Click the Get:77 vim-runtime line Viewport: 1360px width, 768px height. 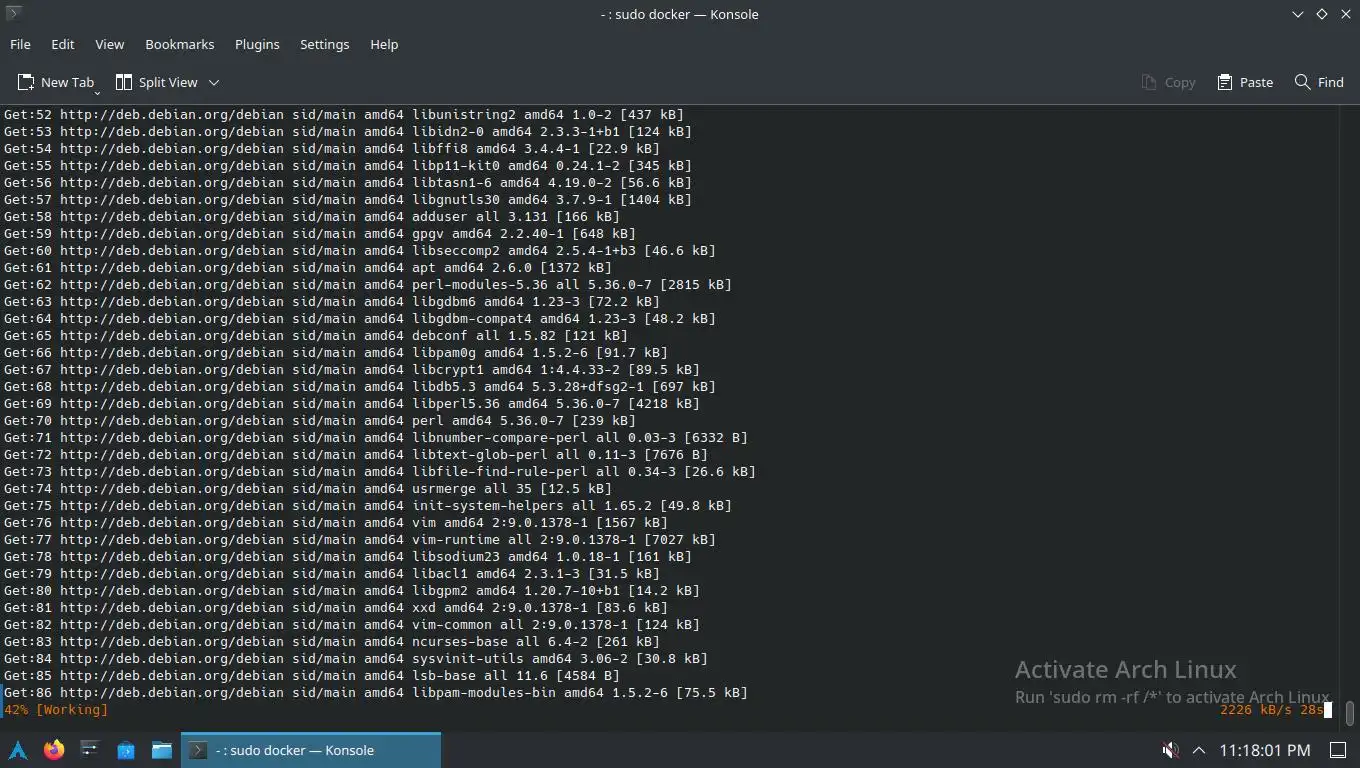coord(360,539)
